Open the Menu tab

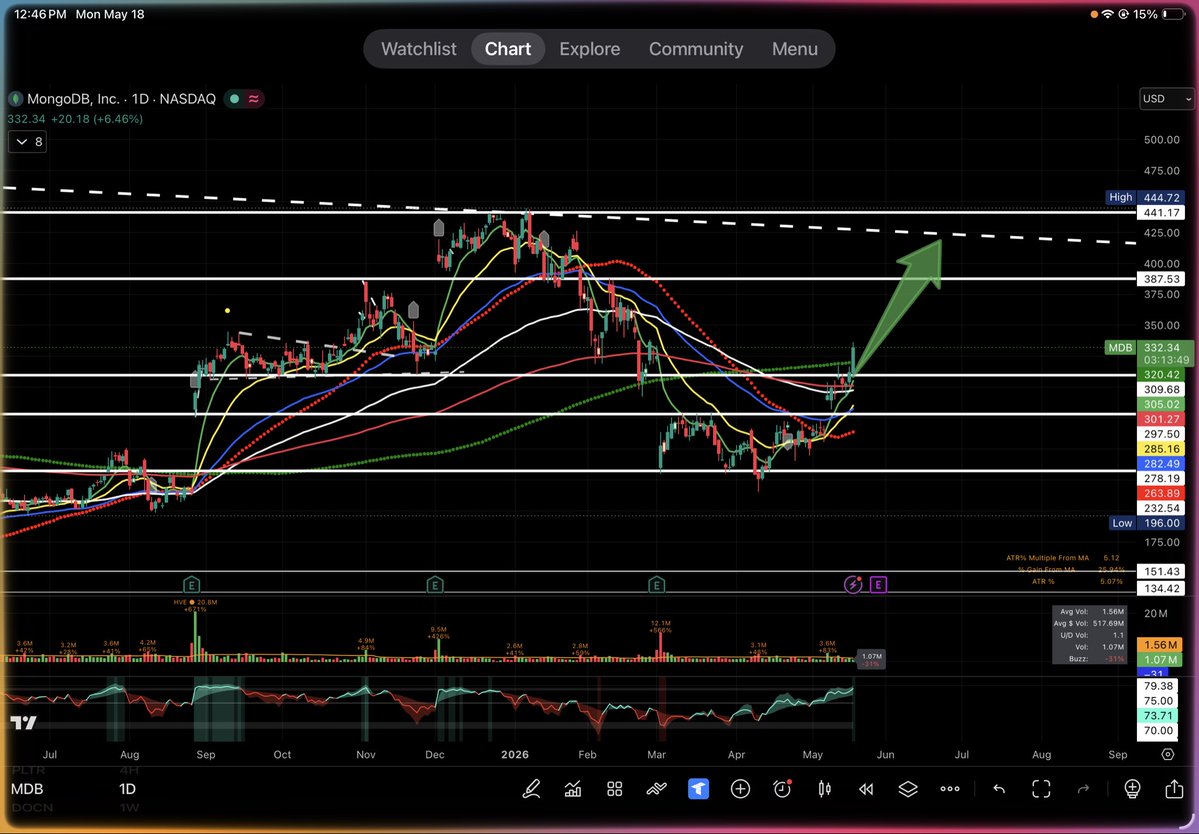pyautogui.click(x=794, y=49)
